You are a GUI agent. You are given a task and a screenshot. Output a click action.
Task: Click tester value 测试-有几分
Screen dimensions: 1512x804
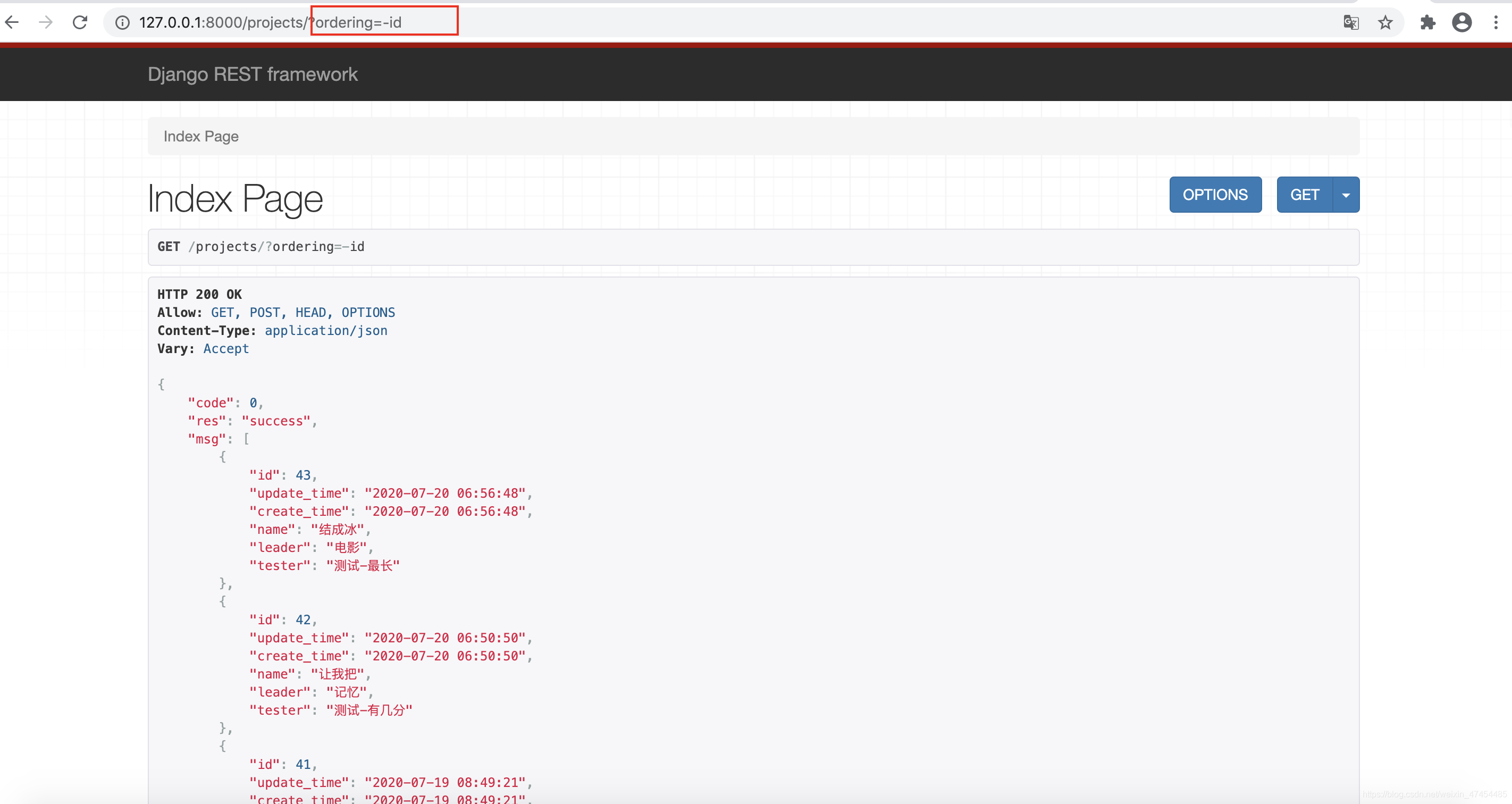click(x=369, y=711)
